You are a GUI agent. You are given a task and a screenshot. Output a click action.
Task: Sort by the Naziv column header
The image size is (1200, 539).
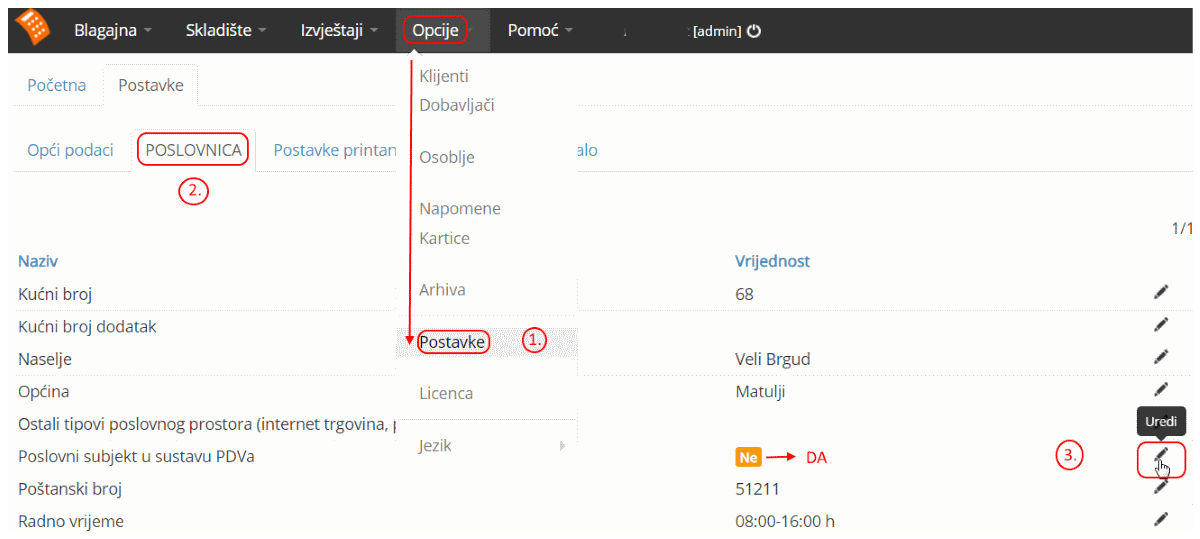[x=38, y=261]
